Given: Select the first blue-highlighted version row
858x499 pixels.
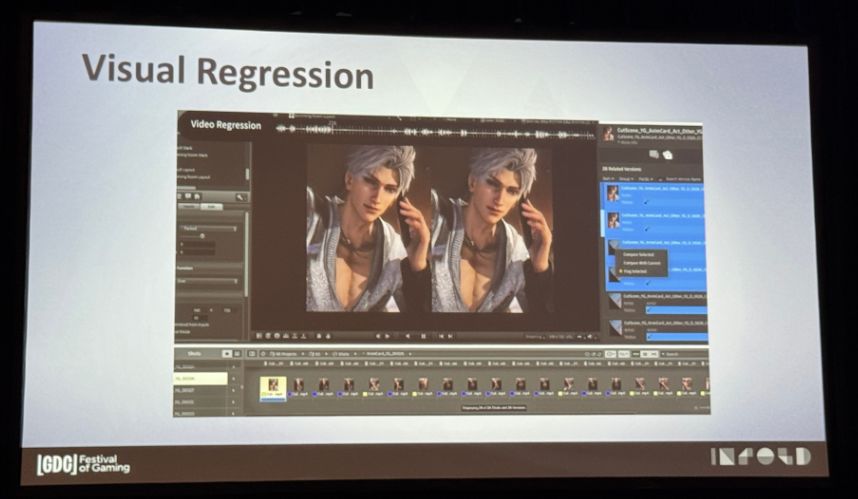Looking at the screenshot, I should pos(652,195).
